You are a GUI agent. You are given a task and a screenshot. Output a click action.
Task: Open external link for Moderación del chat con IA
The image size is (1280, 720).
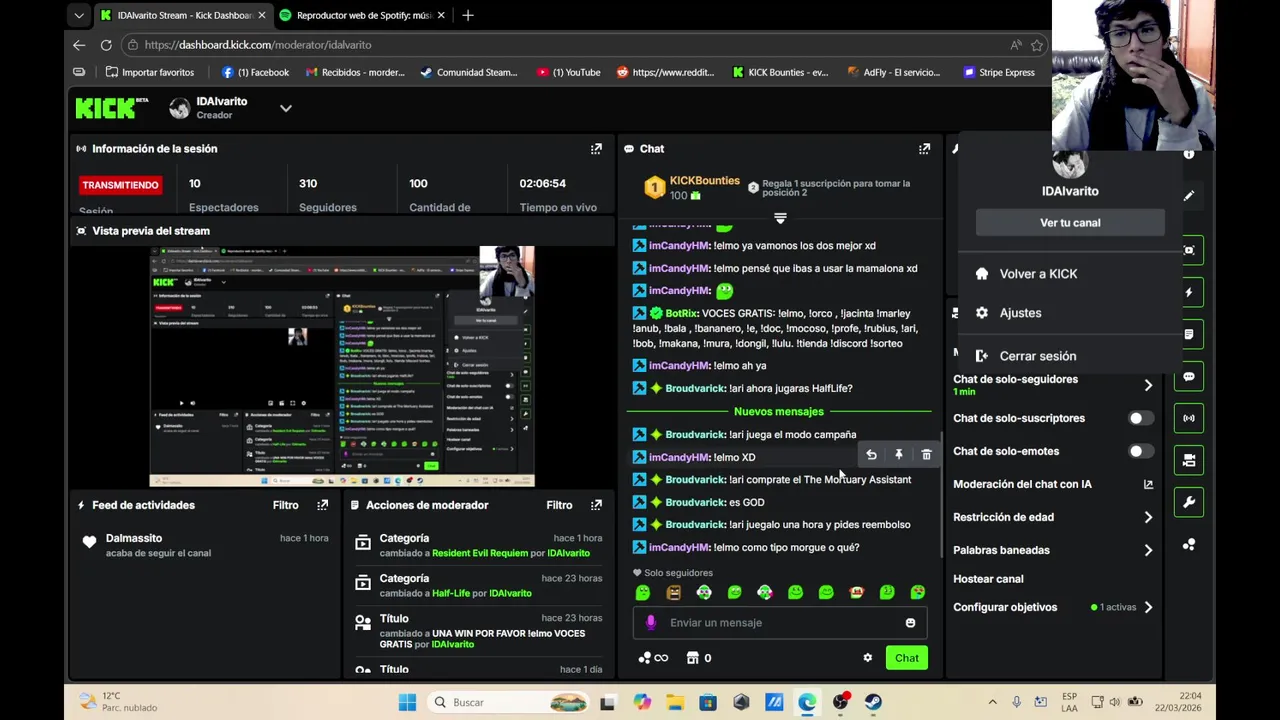(1148, 484)
